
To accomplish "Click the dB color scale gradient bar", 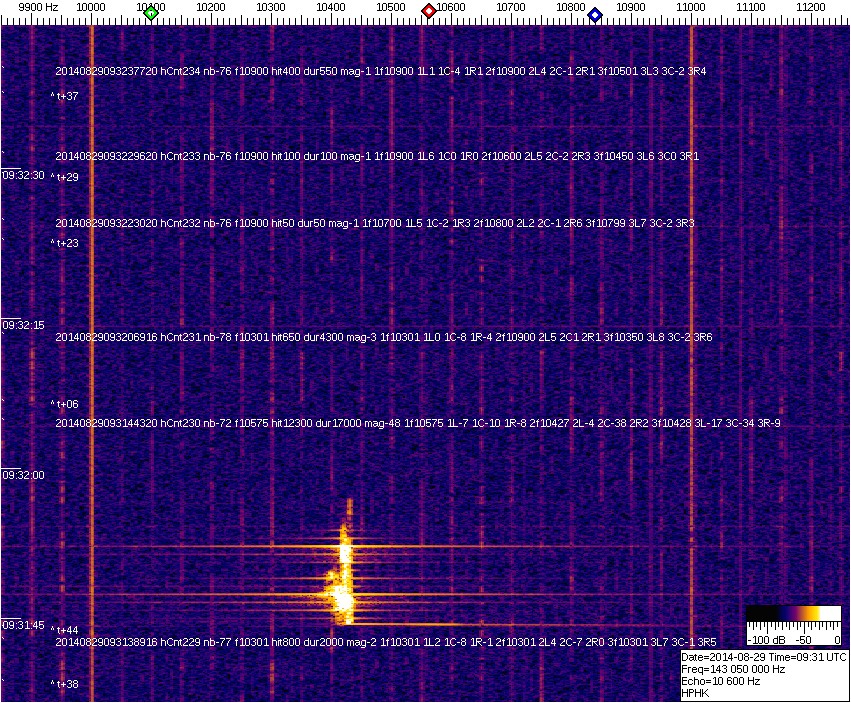I will point(793,613).
